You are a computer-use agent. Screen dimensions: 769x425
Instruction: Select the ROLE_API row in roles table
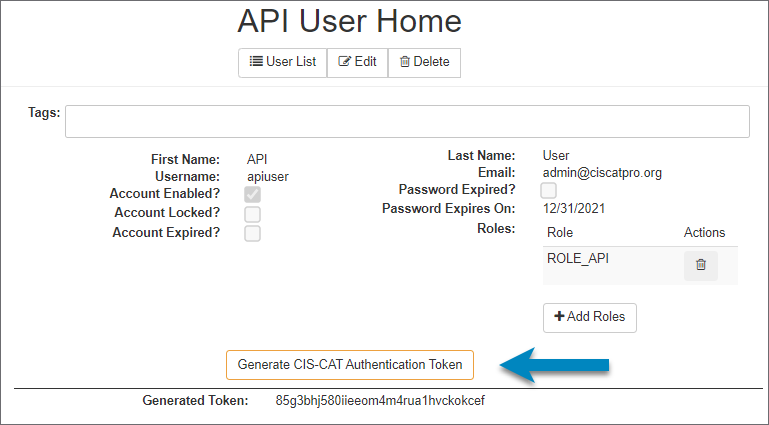pos(578,259)
